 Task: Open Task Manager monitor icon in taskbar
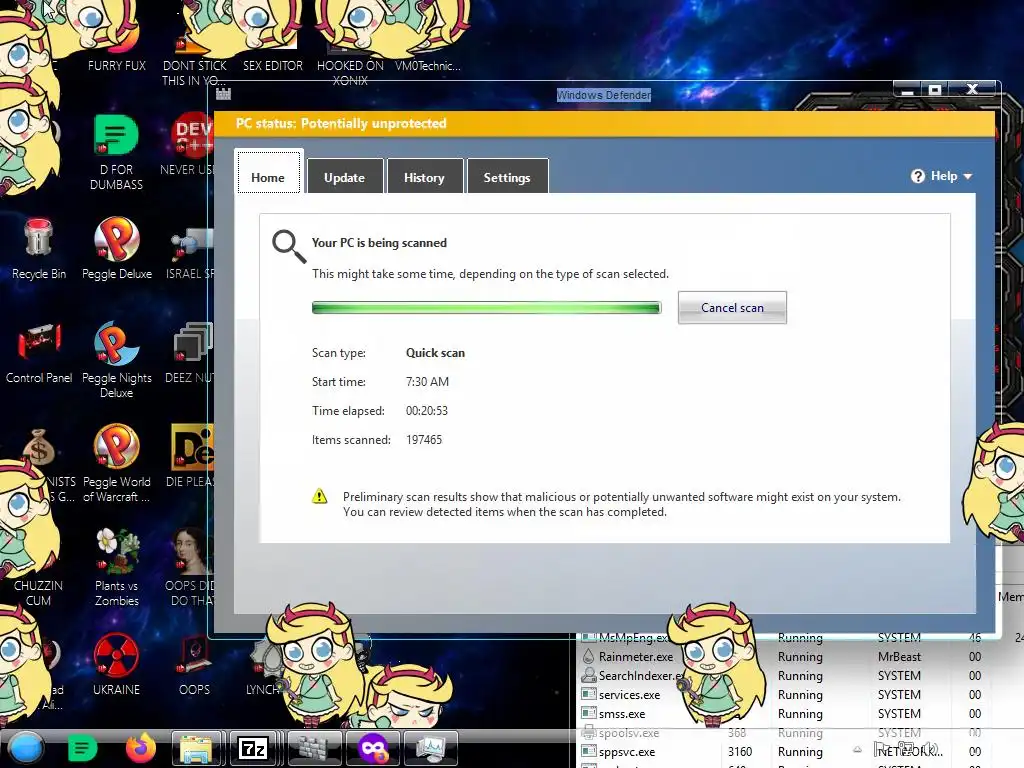pos(430,748)
